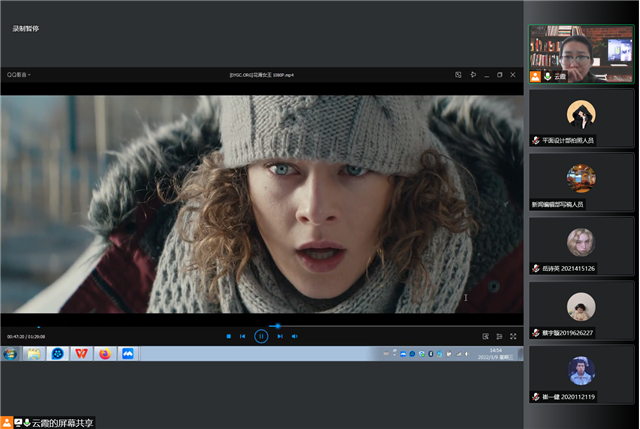
Task: Click muted mic icon beside 2021415126
Action: [536, 269]
